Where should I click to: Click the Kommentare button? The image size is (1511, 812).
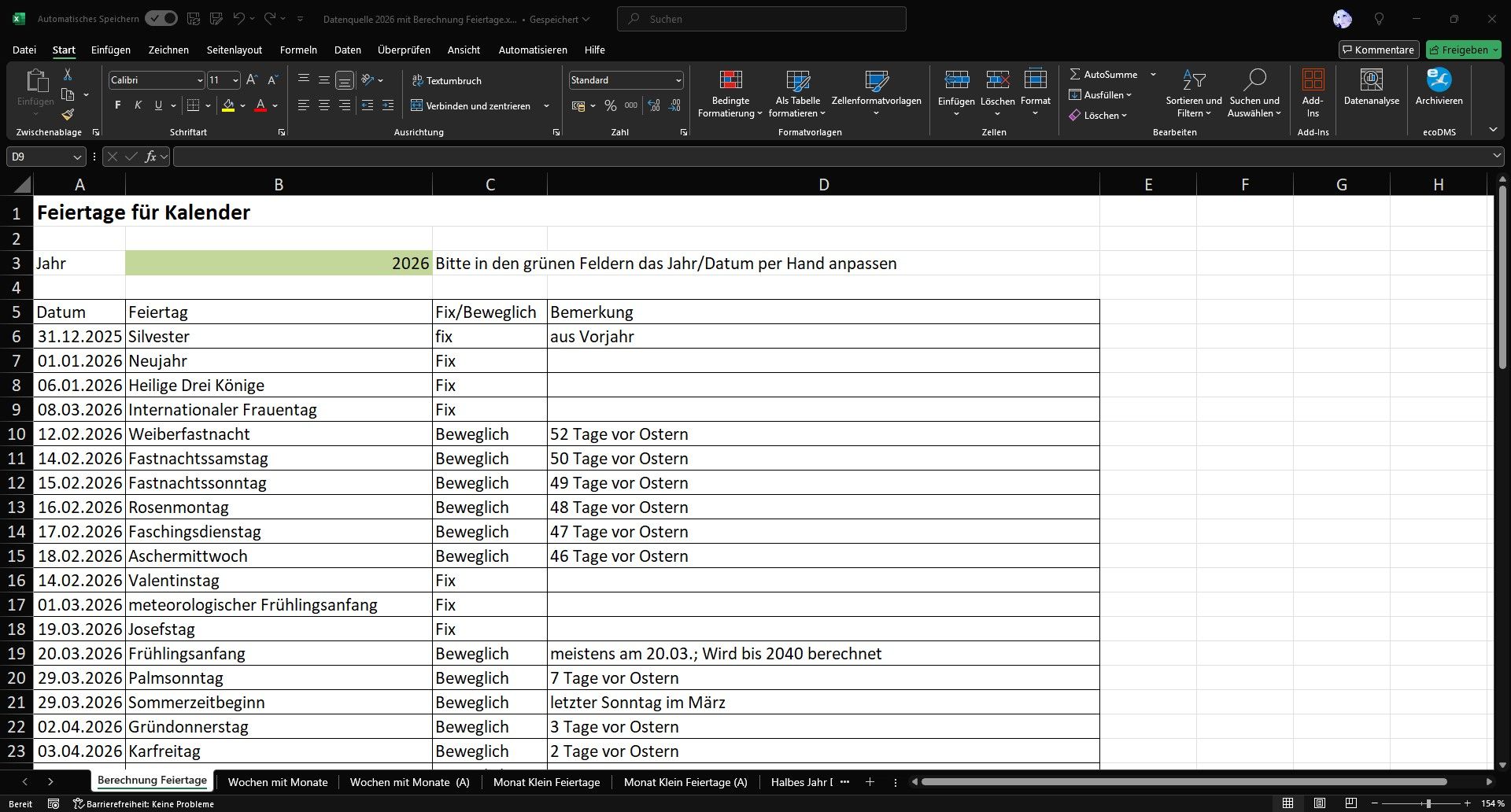1378,50
